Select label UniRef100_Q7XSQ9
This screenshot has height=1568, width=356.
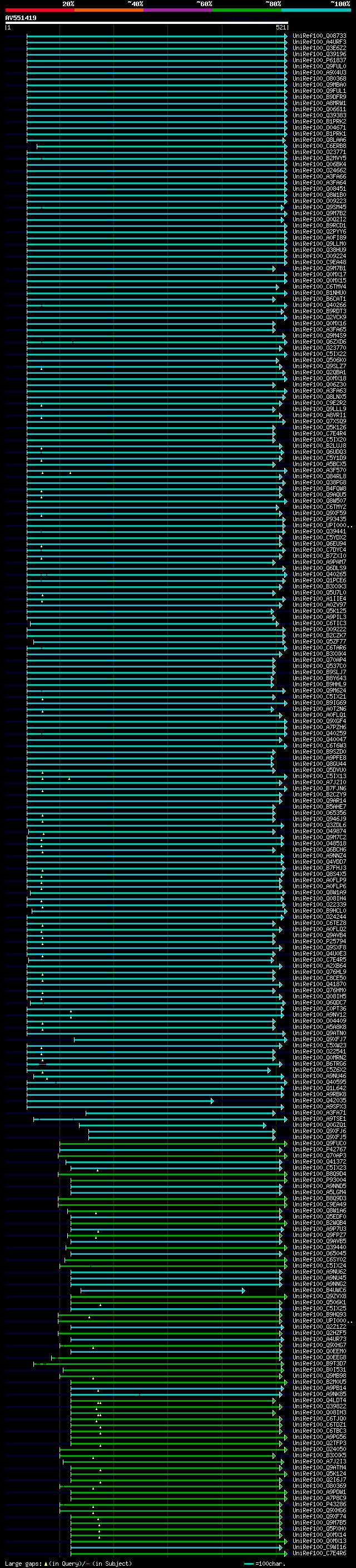(319, 421)
